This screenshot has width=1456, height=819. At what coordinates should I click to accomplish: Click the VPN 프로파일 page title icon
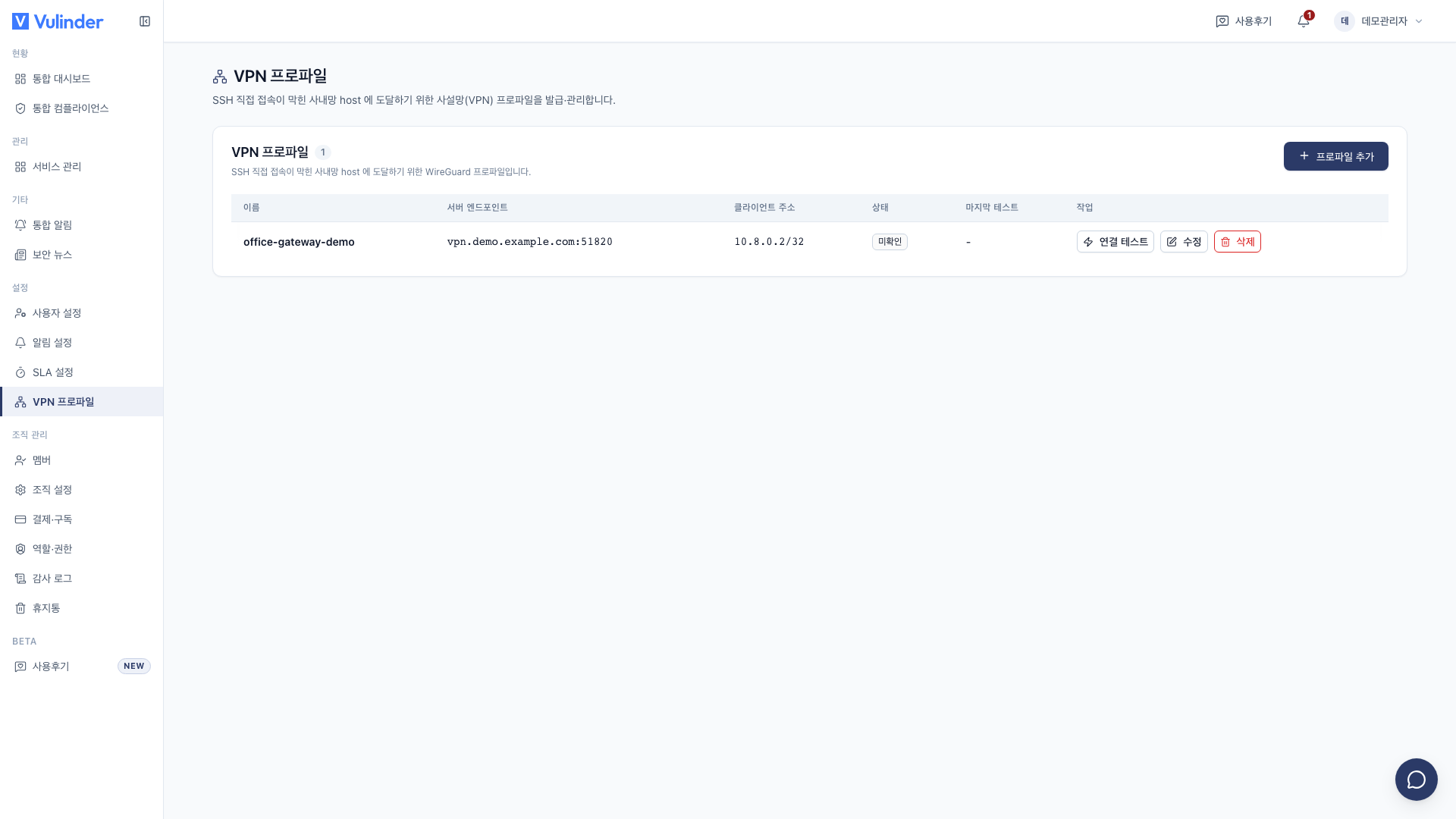[x=220, y=77]
